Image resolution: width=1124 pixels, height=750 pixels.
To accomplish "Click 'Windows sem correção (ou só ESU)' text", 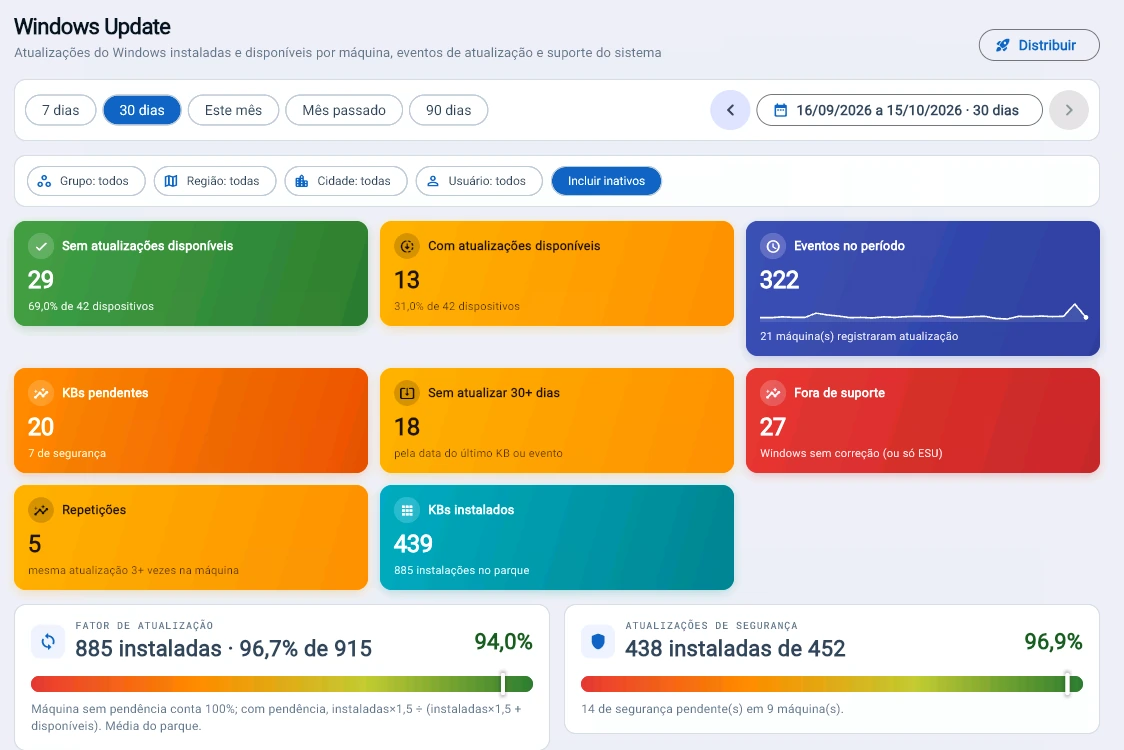I will 851,453.
